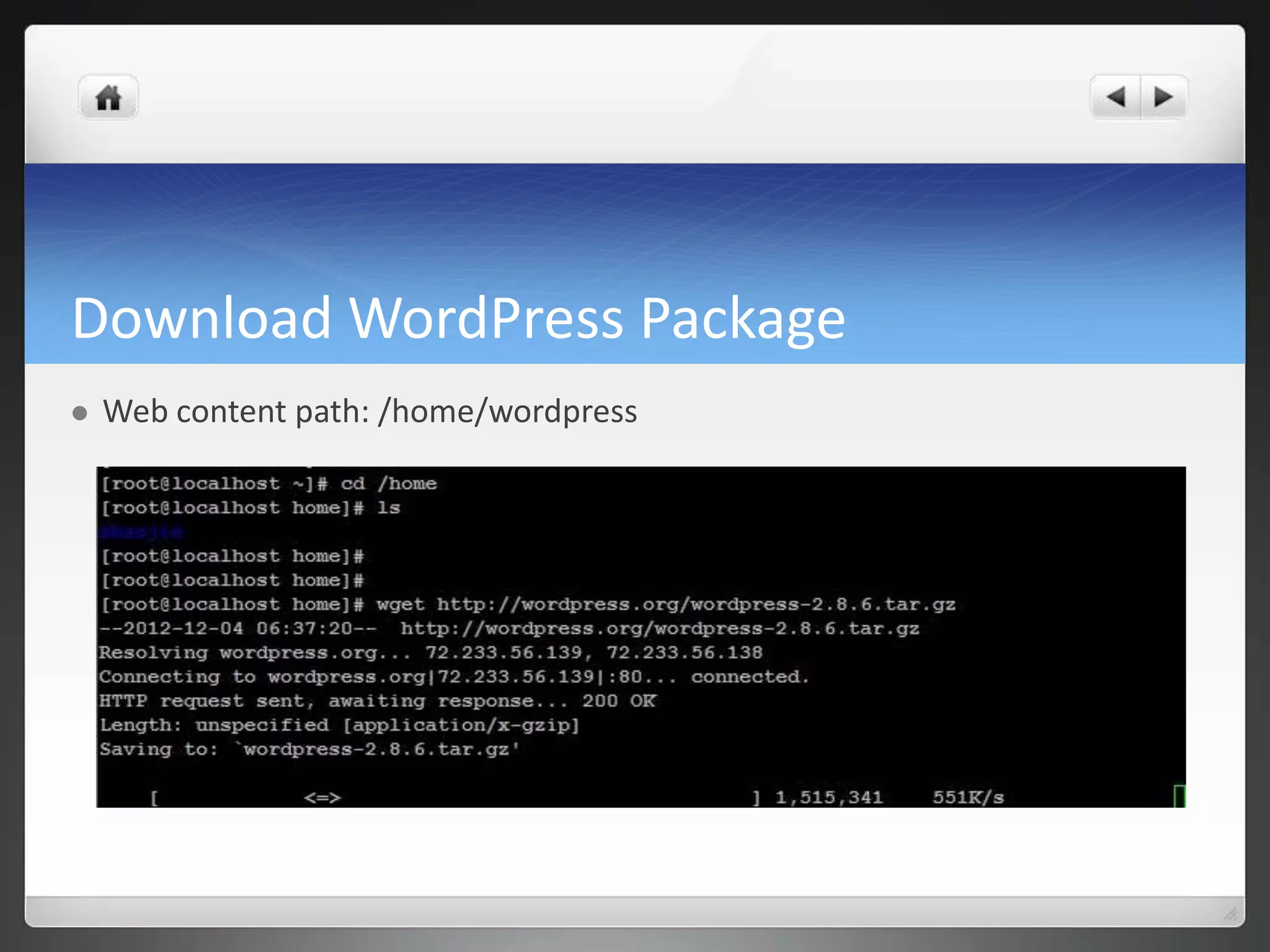Click the download speed '551K/s'
The height and width of the screenshot is (952, 1270).
click(968, 797)
